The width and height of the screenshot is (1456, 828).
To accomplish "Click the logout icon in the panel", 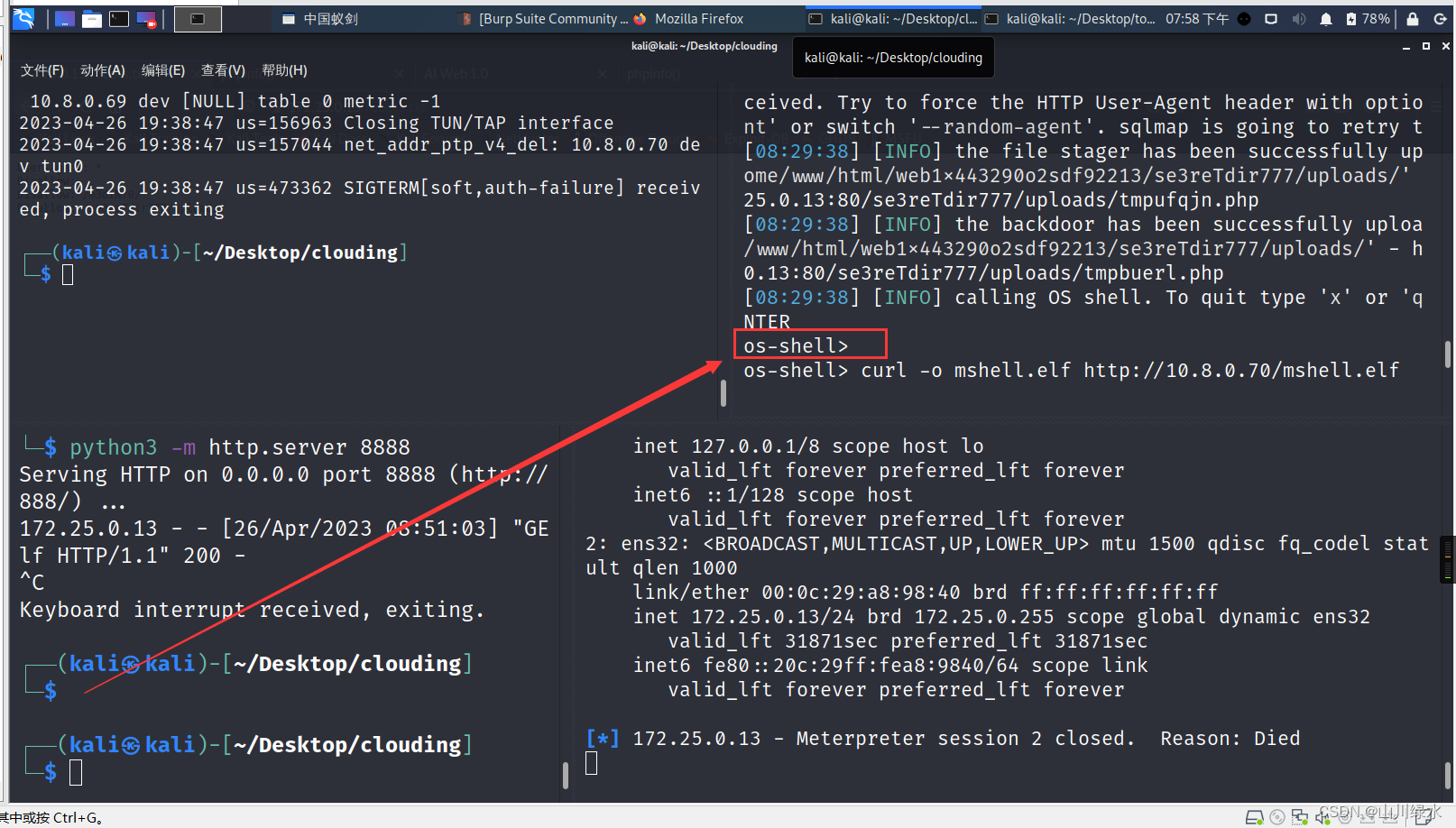I will tap(1440, 19).
